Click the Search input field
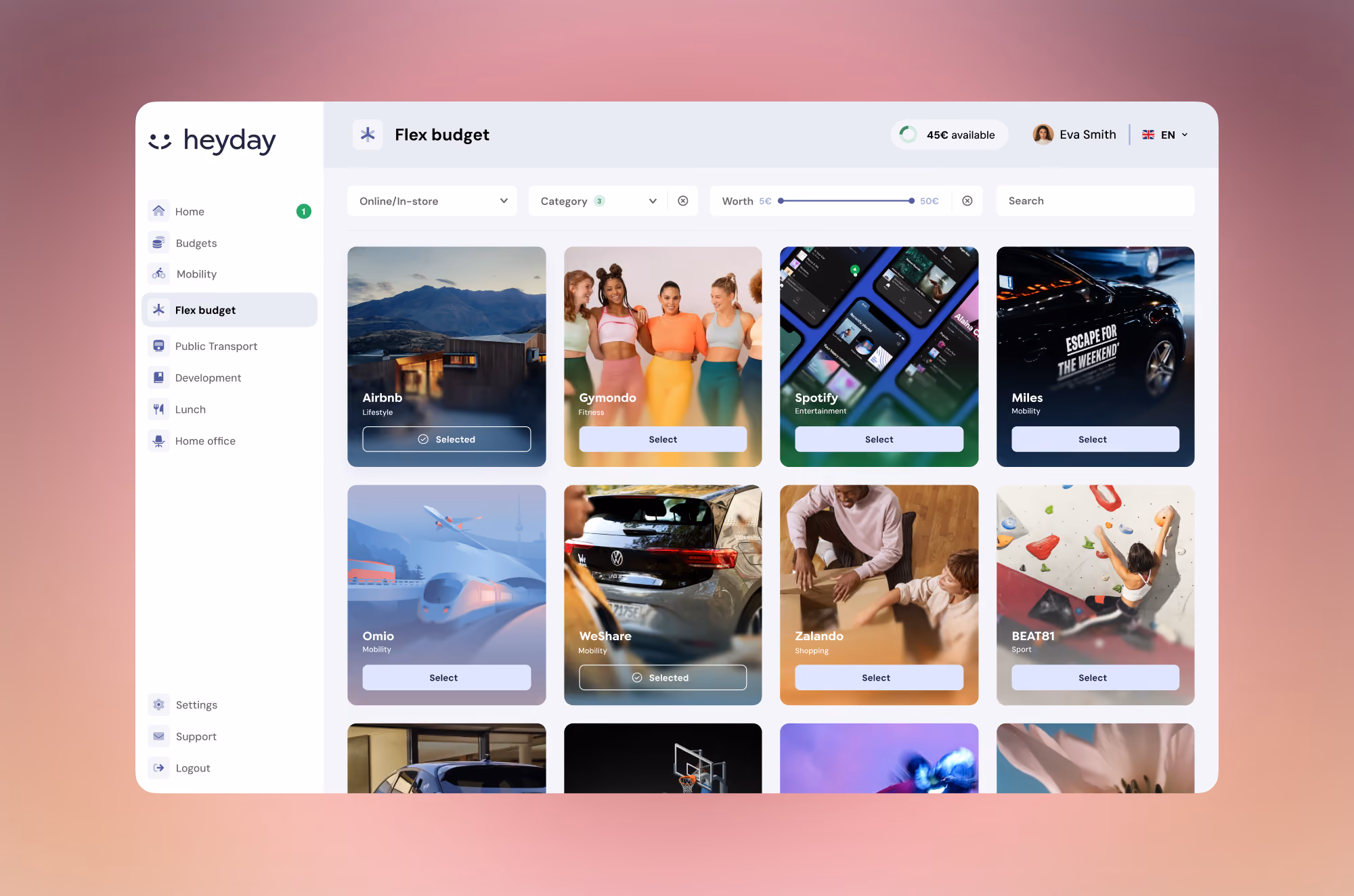Viewport: 1354px width, 896px height. coord(1095,201)
